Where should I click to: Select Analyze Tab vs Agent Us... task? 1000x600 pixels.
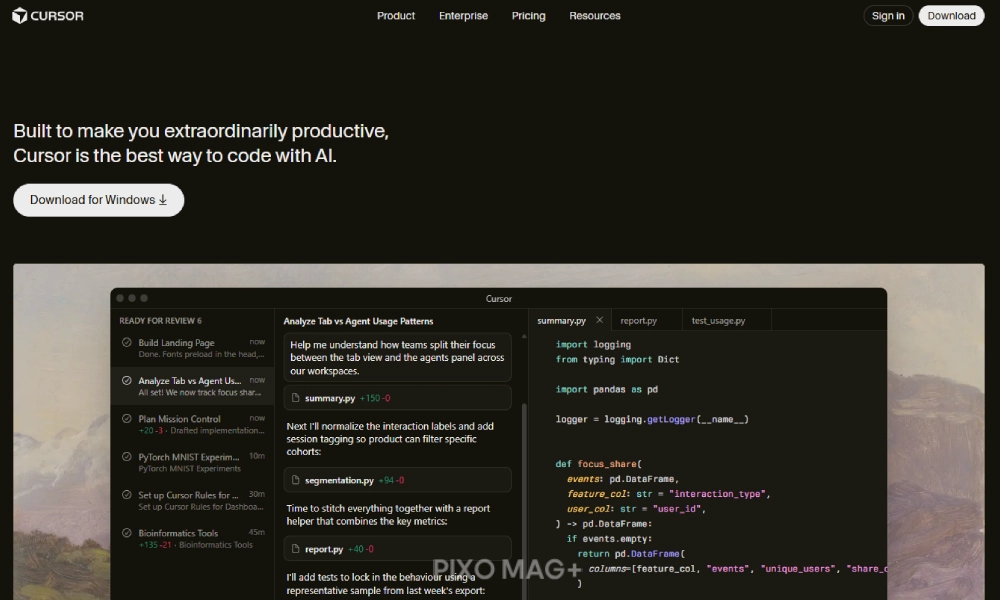point(193,386)
